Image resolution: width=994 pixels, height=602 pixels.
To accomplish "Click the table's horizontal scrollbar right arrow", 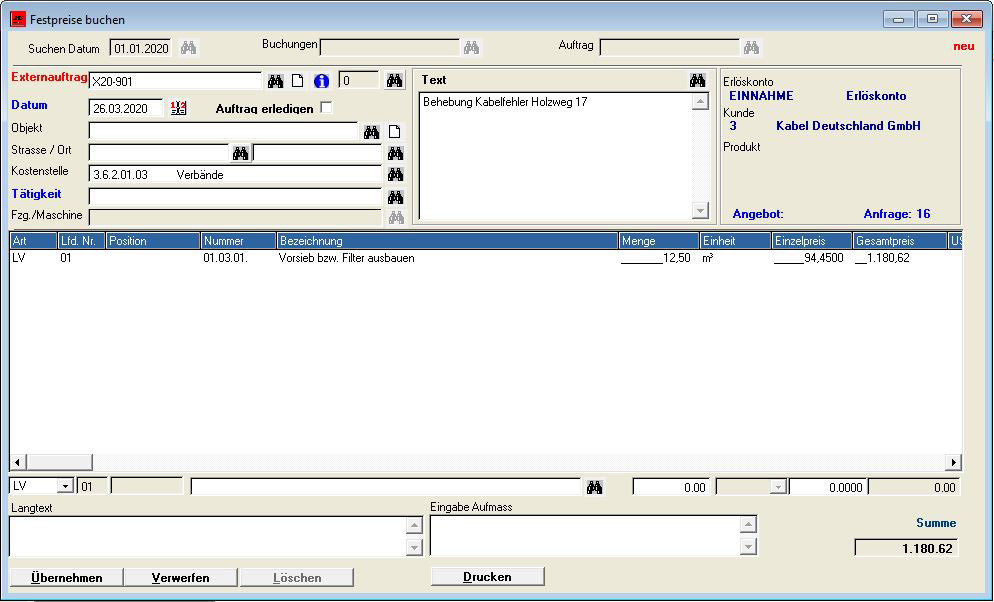I will (953, 462).
